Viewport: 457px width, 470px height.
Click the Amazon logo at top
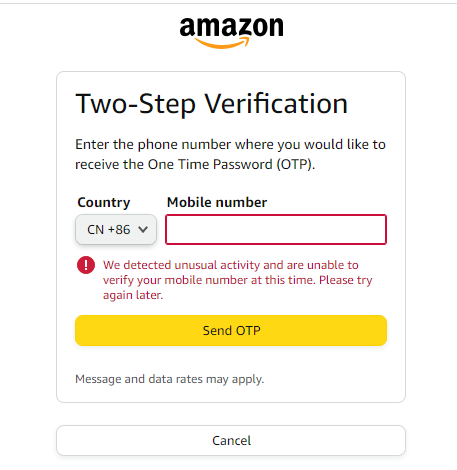click(x=231, y=33)
